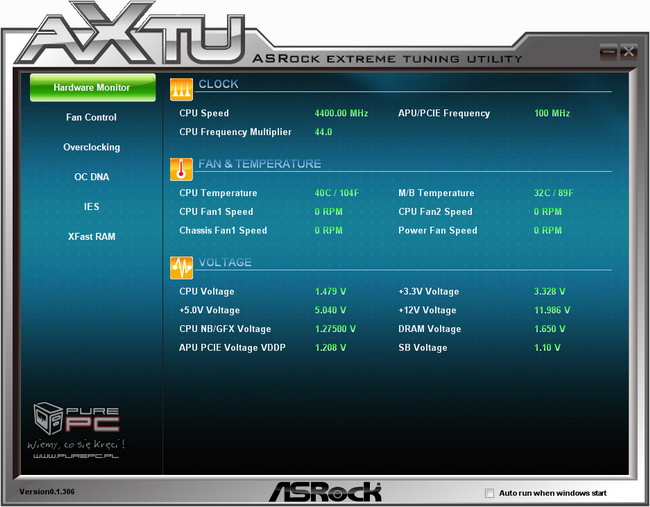This screenshot has width=650, height=507.
Task: Click the ASRock logo at bottom
Action: coord(325,492)
